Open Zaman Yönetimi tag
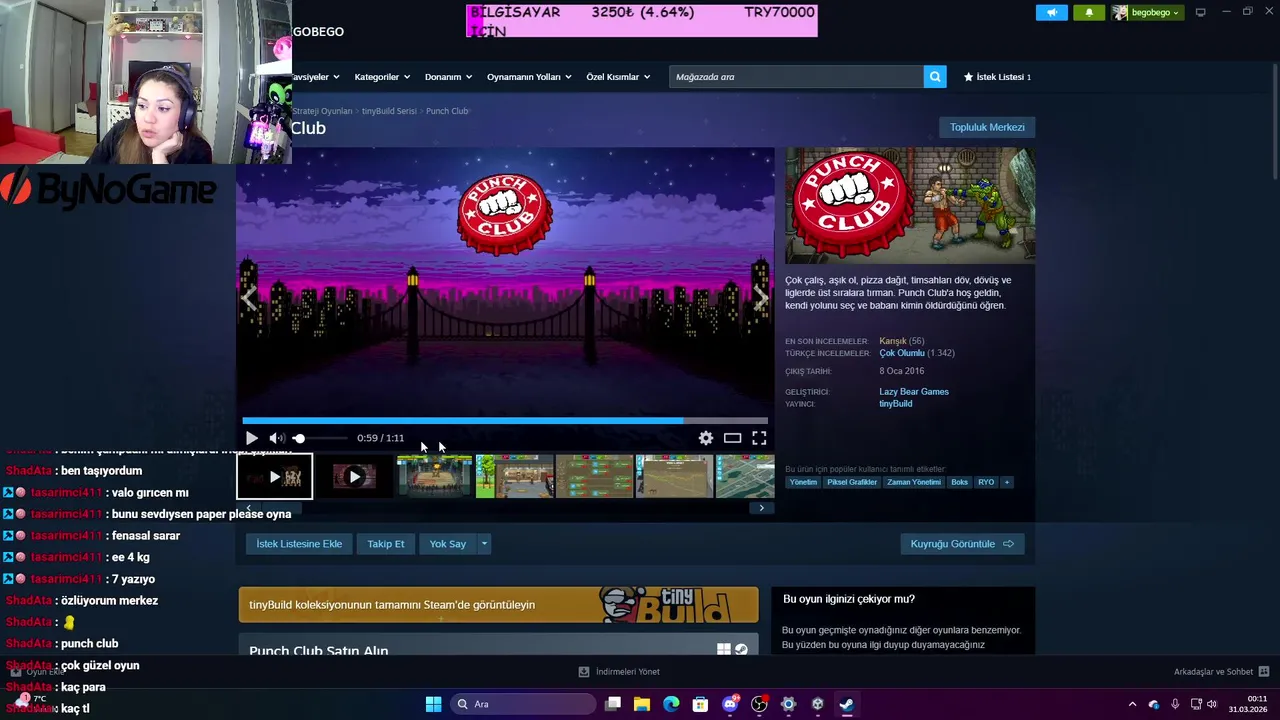Viewport: 1280px width, 720px height. [x=914, y=482]
